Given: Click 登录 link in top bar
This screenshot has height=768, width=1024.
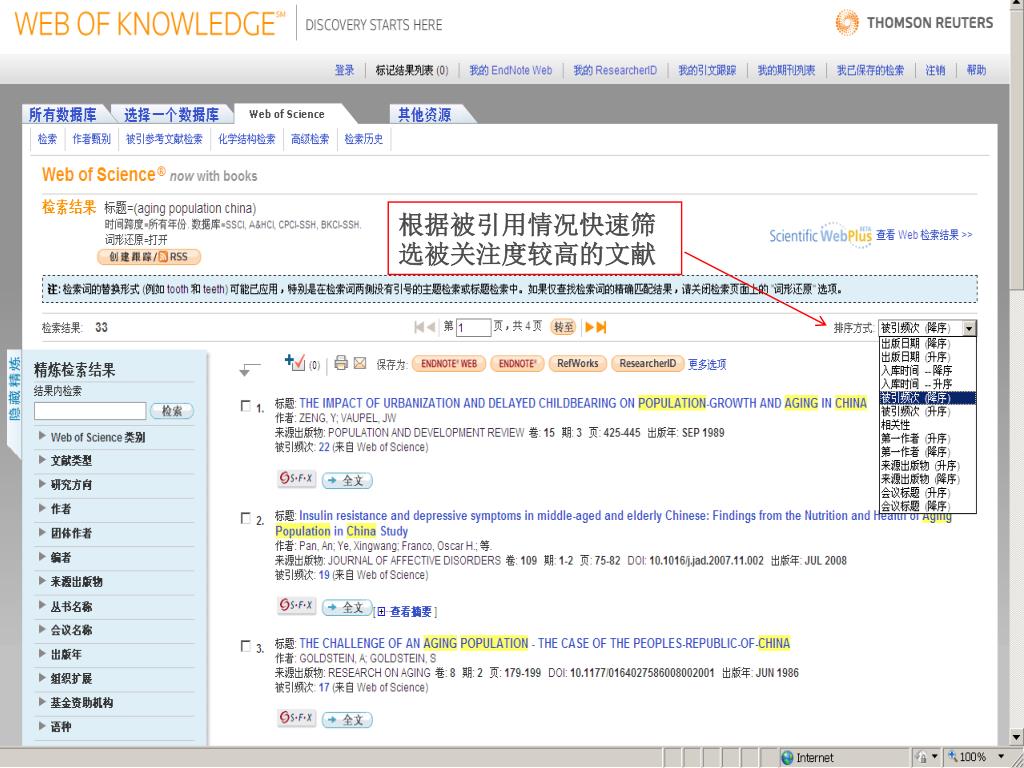Looking at the screenshot, I should pos(345,70).
